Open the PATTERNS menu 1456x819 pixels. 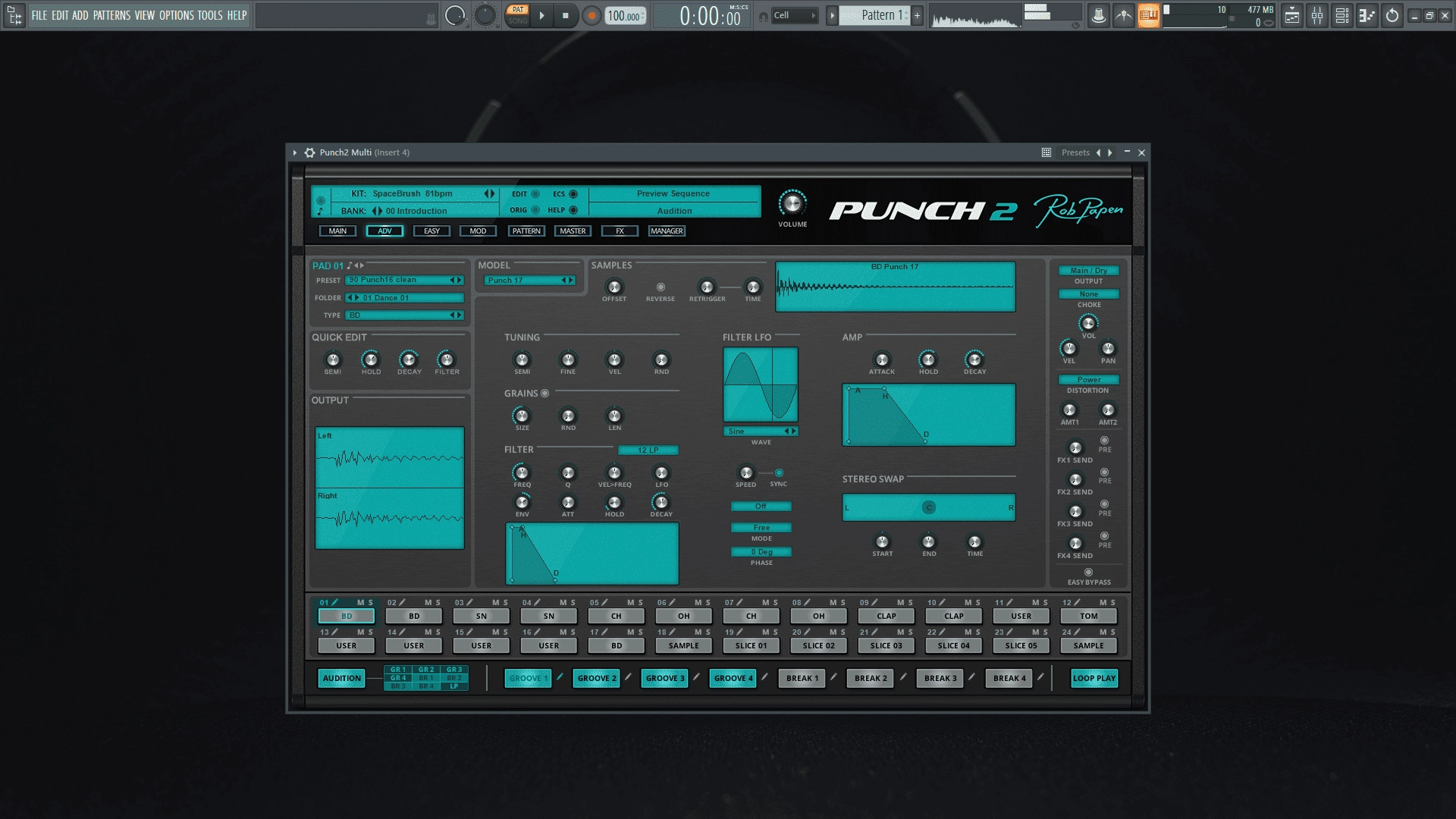112,15
